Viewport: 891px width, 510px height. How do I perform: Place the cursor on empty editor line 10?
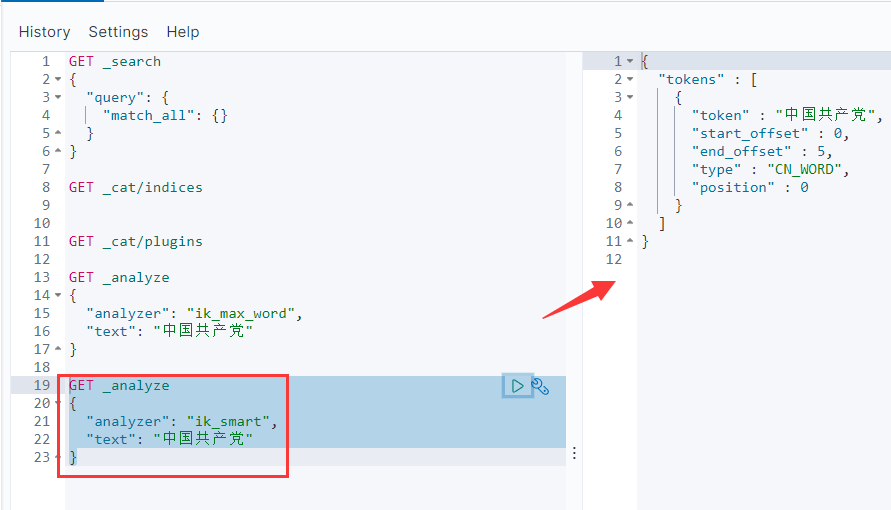pyautogui.click(x=315, y=223)
